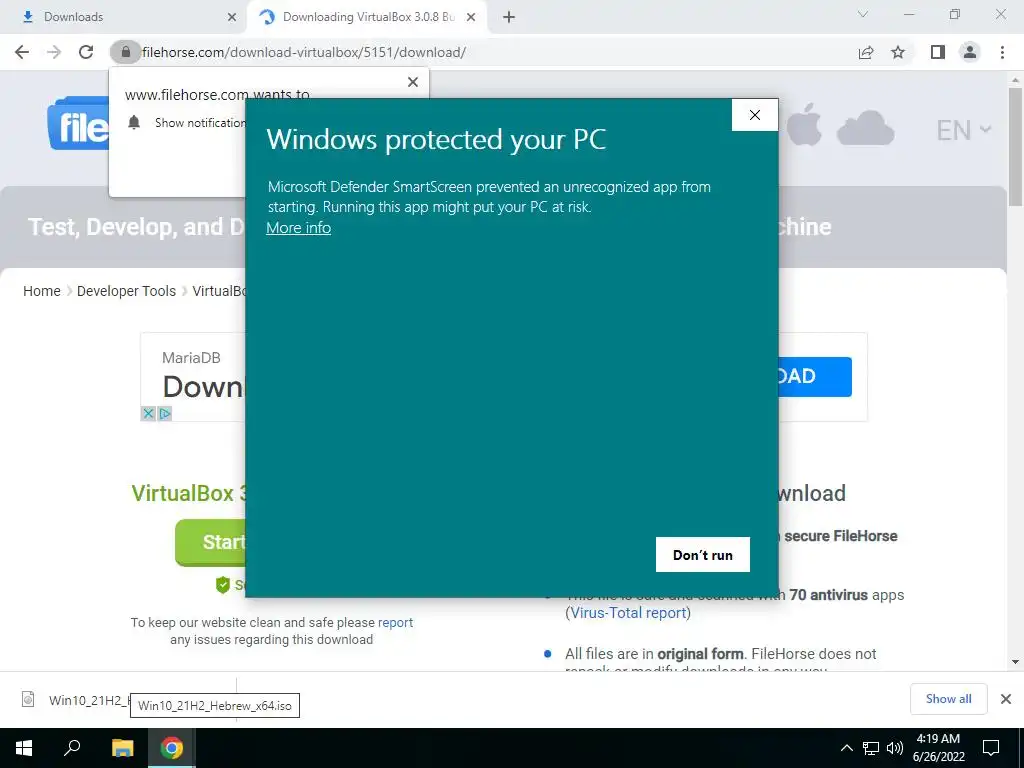The image size is (1024, 768).
Task: Open the Windows Start menu
Action: 24,748
